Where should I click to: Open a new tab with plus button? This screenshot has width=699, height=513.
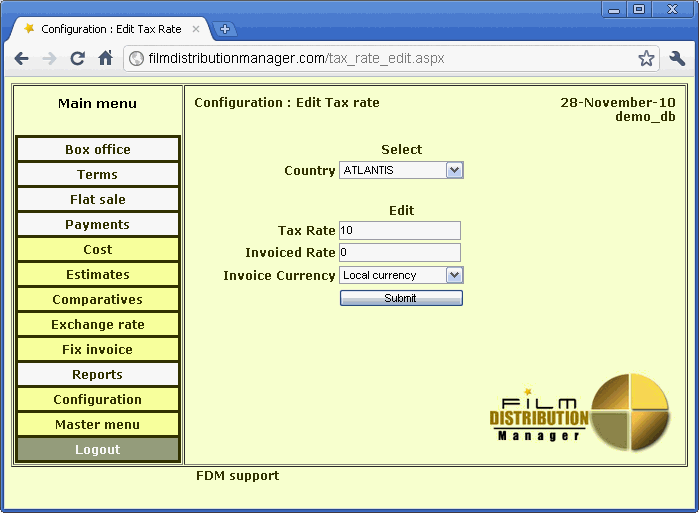[225, 29]
